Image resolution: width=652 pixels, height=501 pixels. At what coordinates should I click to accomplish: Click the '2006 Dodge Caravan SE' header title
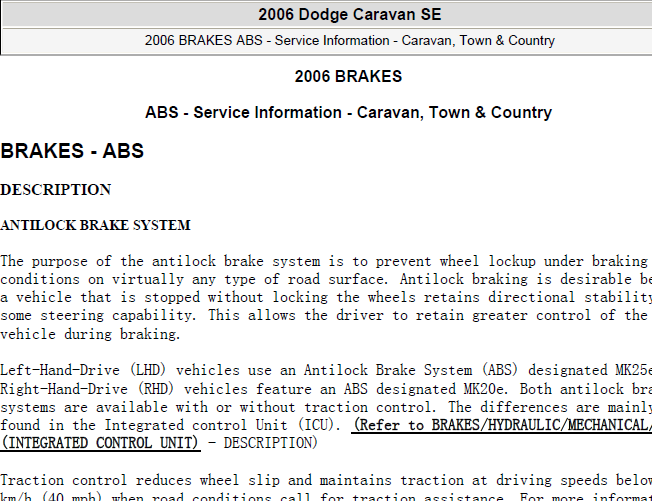(x=349, y=15)
